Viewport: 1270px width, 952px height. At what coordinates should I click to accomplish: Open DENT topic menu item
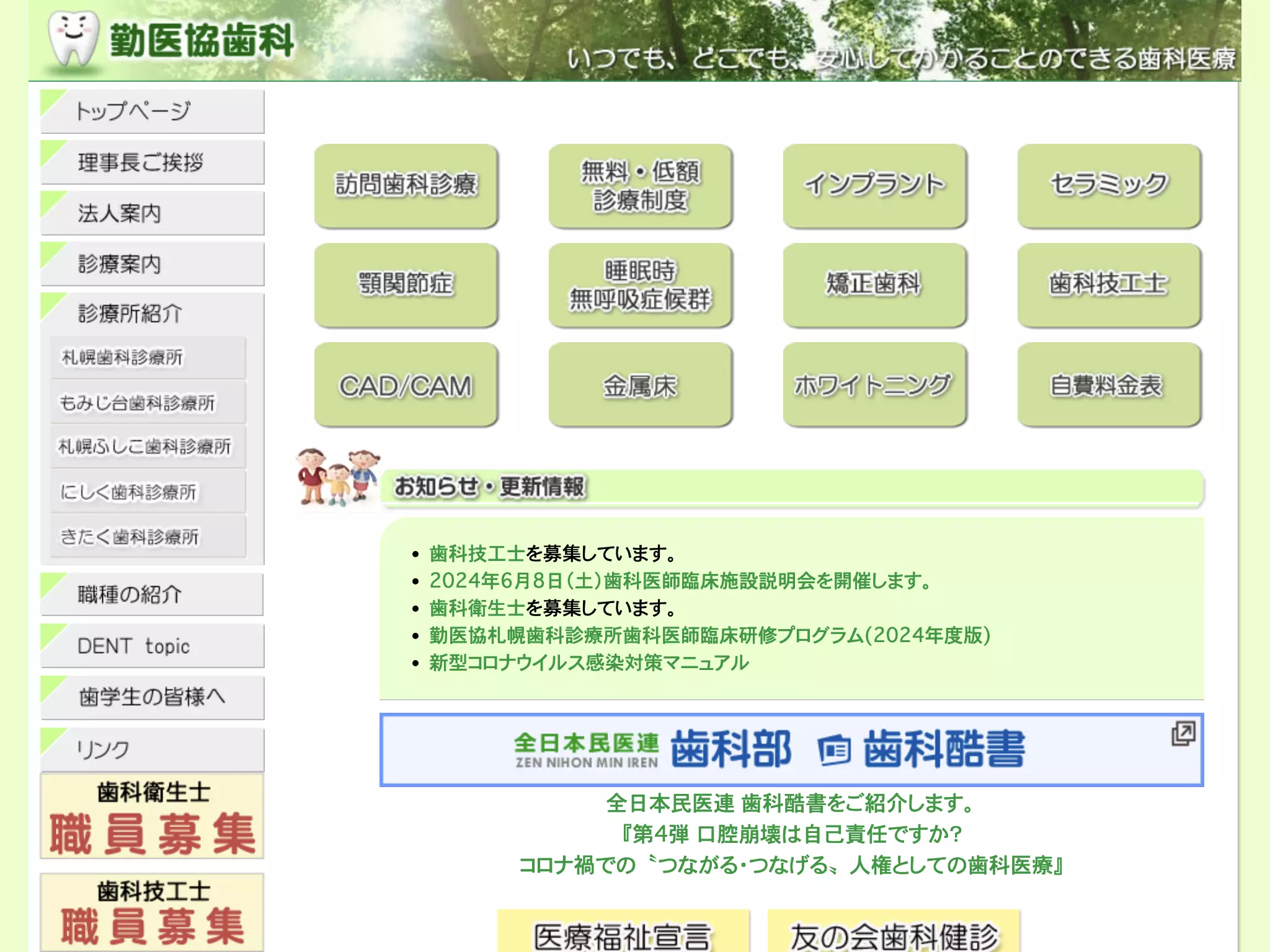[x=153, y=646]
